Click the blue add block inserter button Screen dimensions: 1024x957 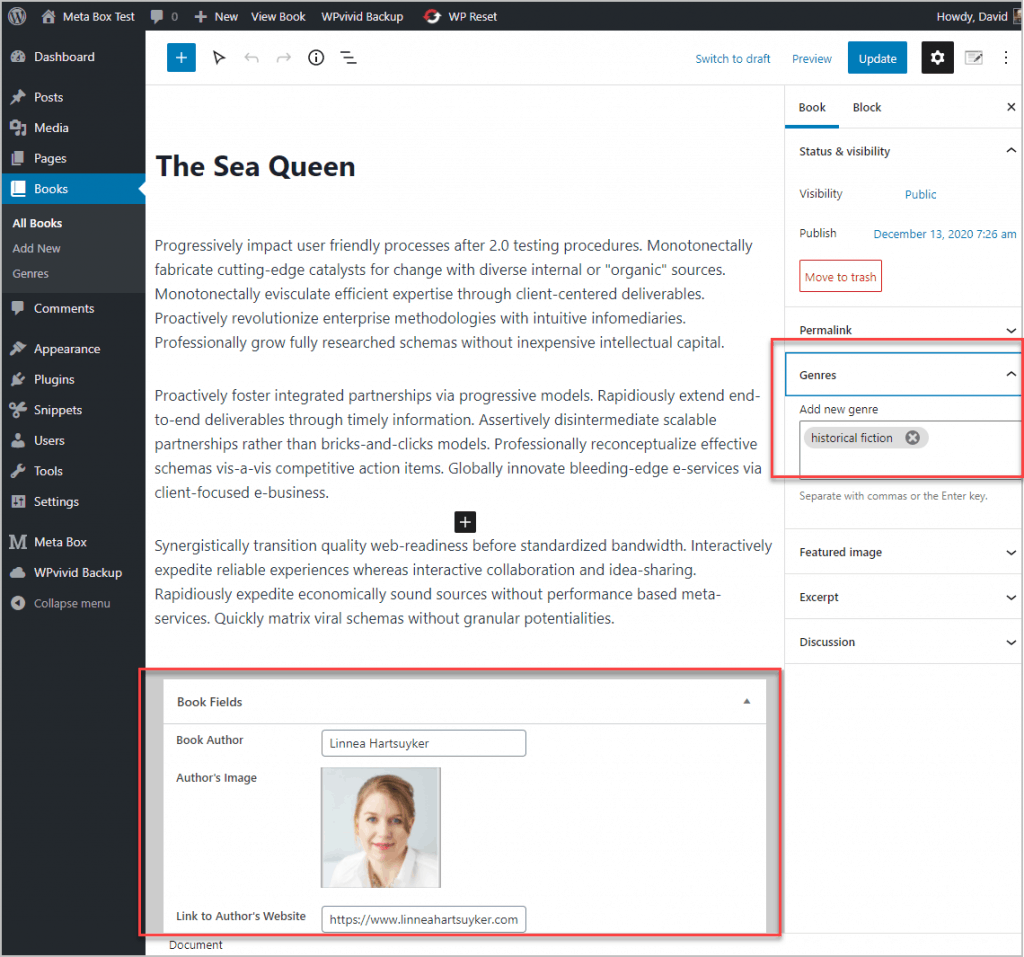pyautogui.click(x=181, y=57)
